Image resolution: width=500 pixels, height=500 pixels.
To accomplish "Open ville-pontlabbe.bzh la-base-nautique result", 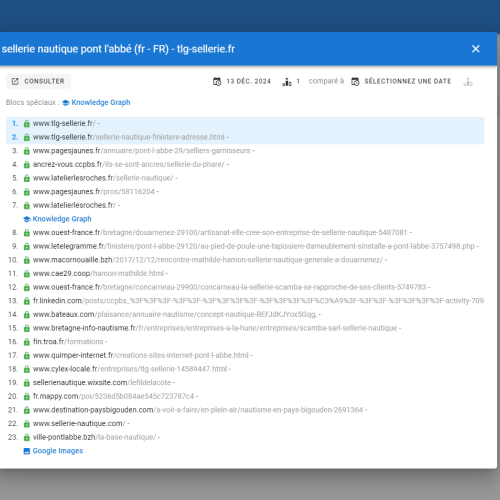I will 94,437.
